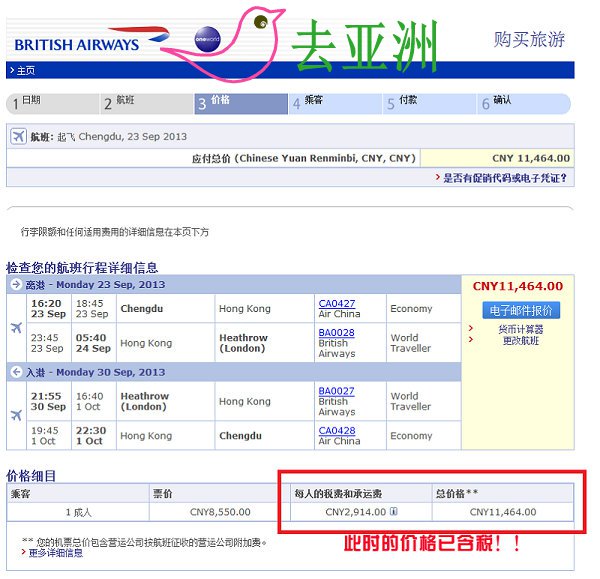This screenshot has height=579, width=600.
Task: Open flight CA0427 details link
Action: click(337, 303)
